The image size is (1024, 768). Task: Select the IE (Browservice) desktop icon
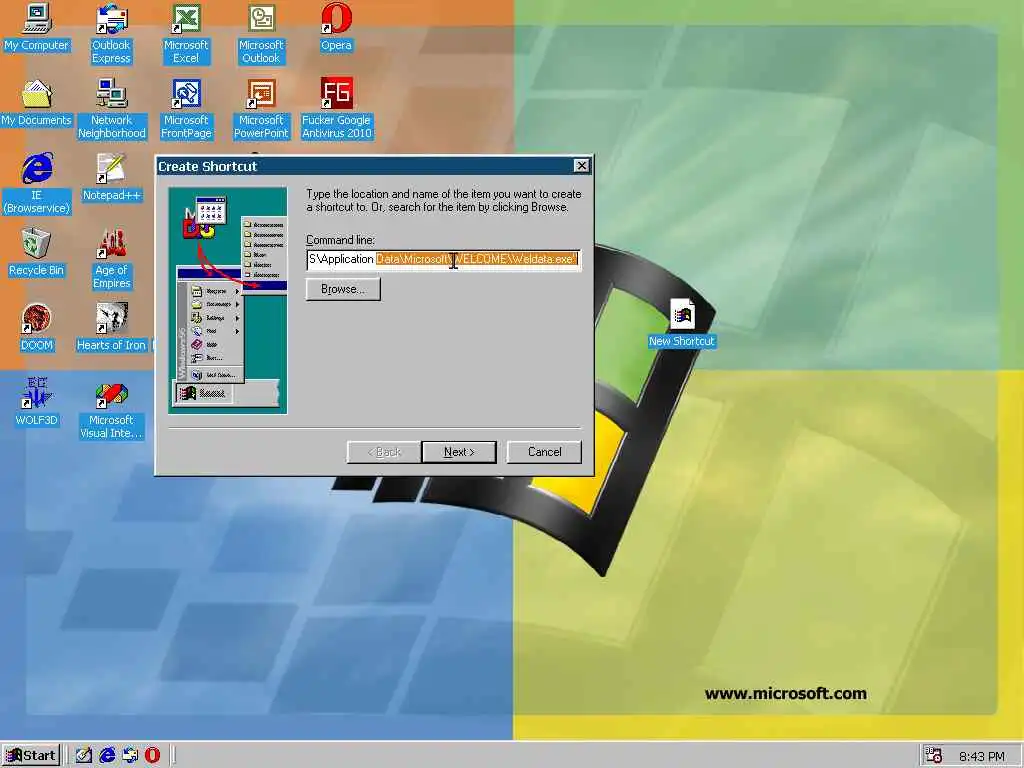pyautogui.click(x=37, y=184)
